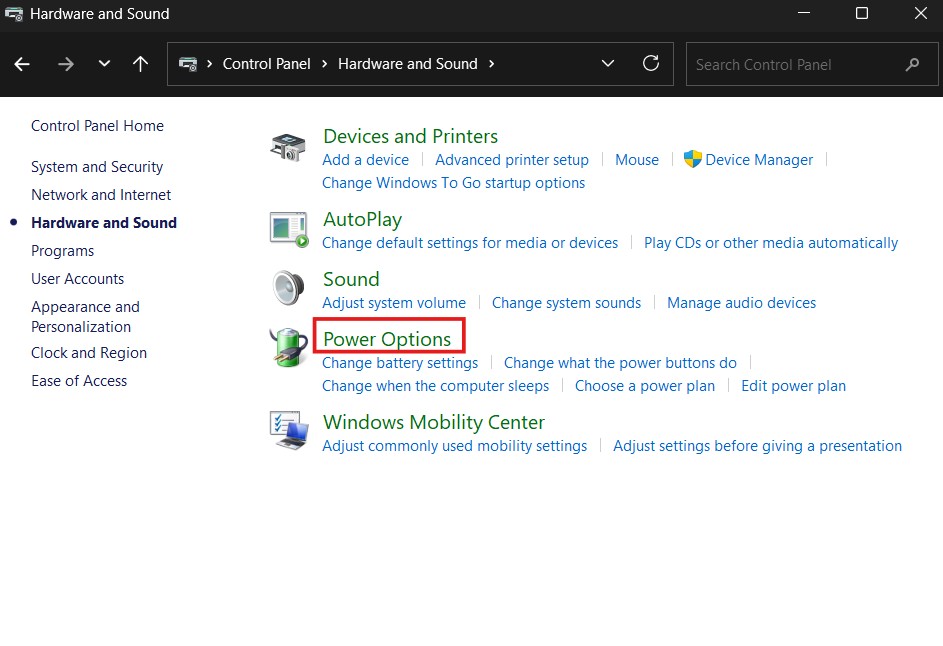
Task: Open Ease of Access category
Action: 79,381
